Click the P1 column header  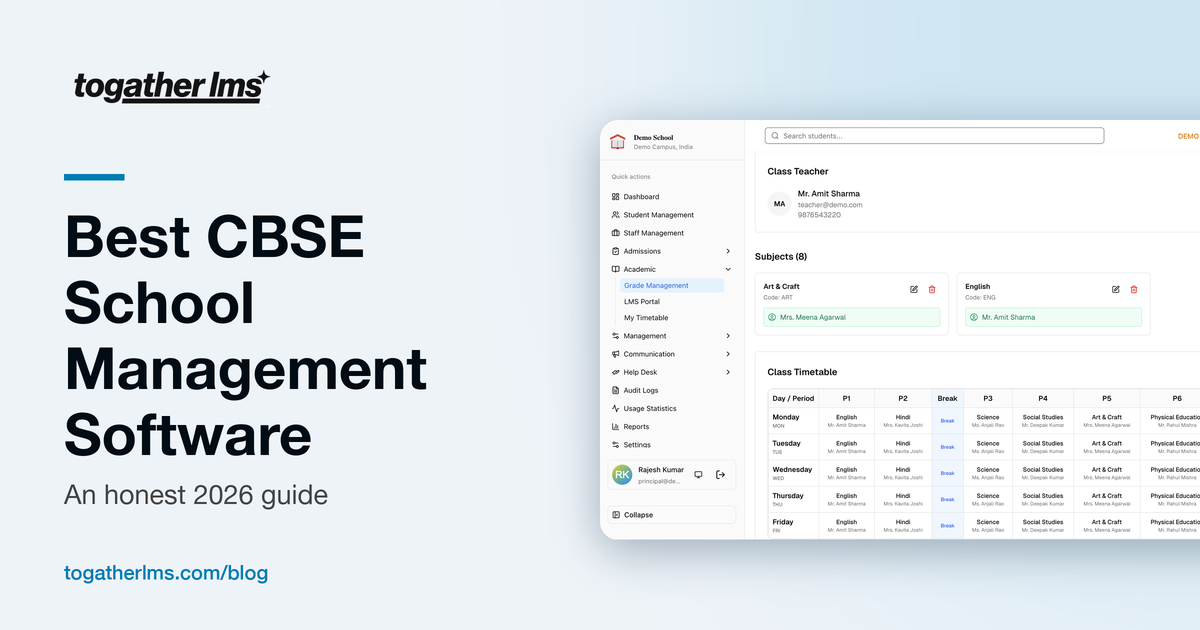pos(846,398)
